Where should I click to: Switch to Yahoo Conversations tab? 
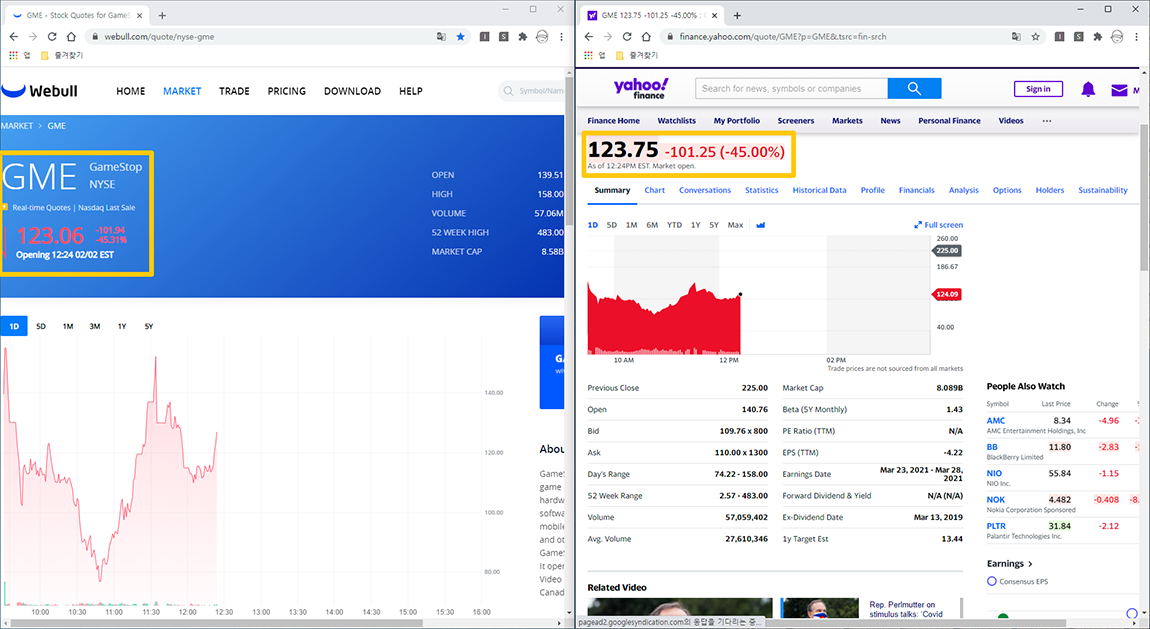705,191
